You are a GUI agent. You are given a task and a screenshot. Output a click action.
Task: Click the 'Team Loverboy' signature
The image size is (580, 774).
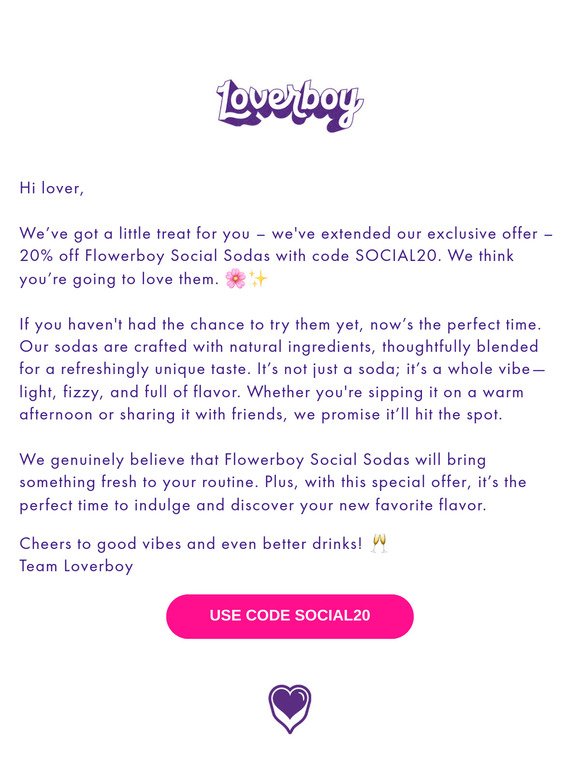(76, 566)
